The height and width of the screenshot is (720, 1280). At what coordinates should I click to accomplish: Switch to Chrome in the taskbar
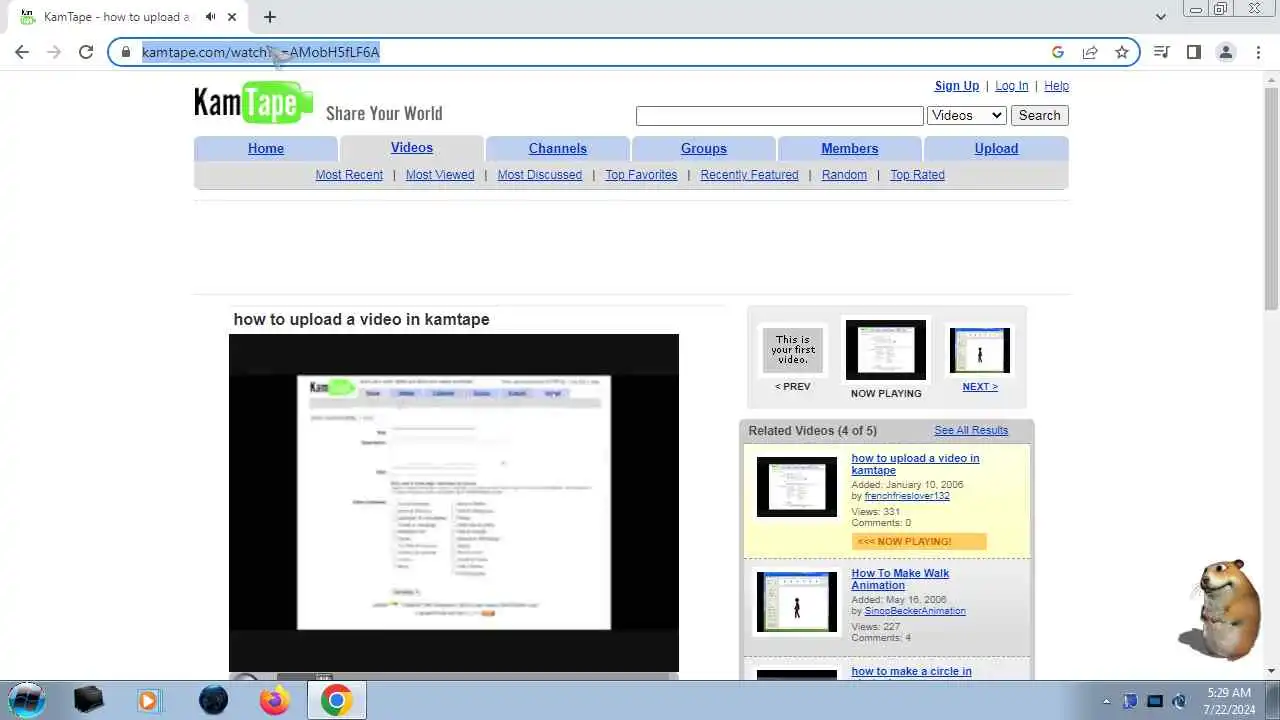click(x=336, y=700)
